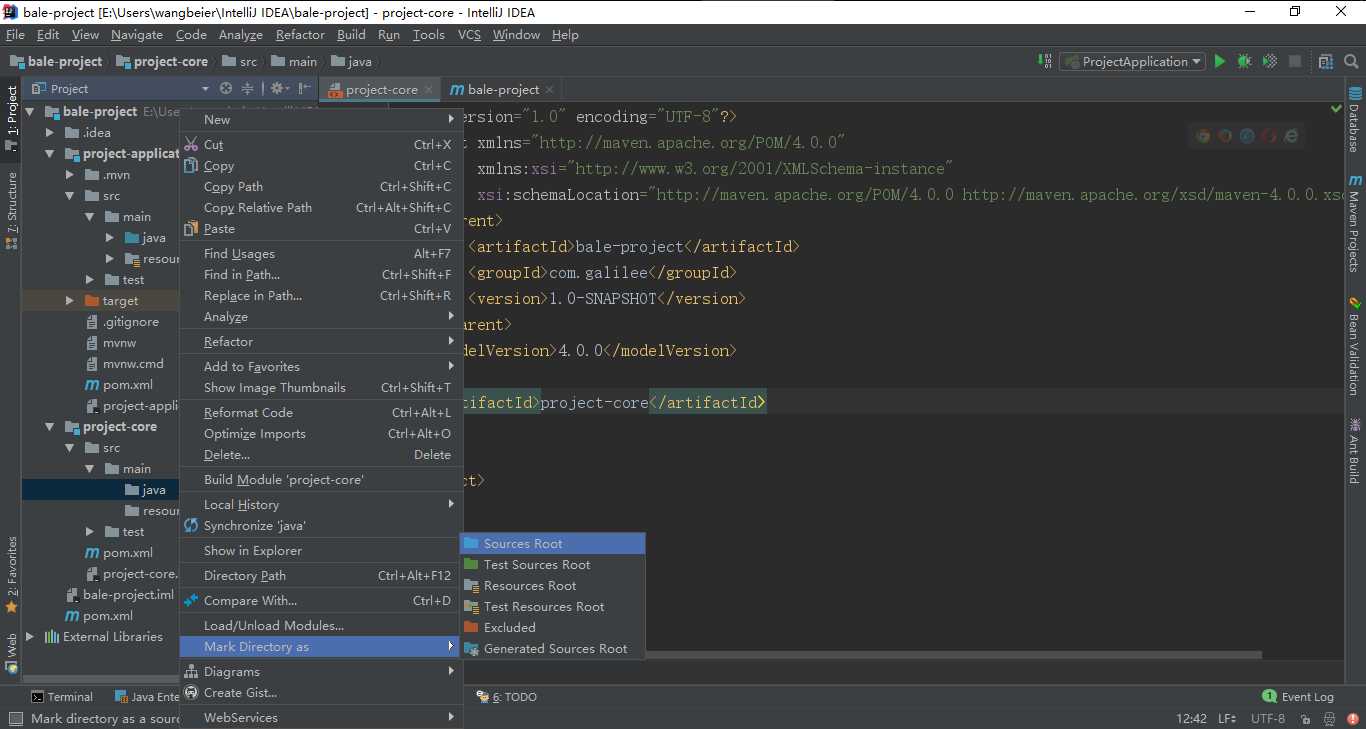Choose Find in Path… from context menu
Image resolution: width=1366 pixels, height=729 pixels.
coord(319,274)
